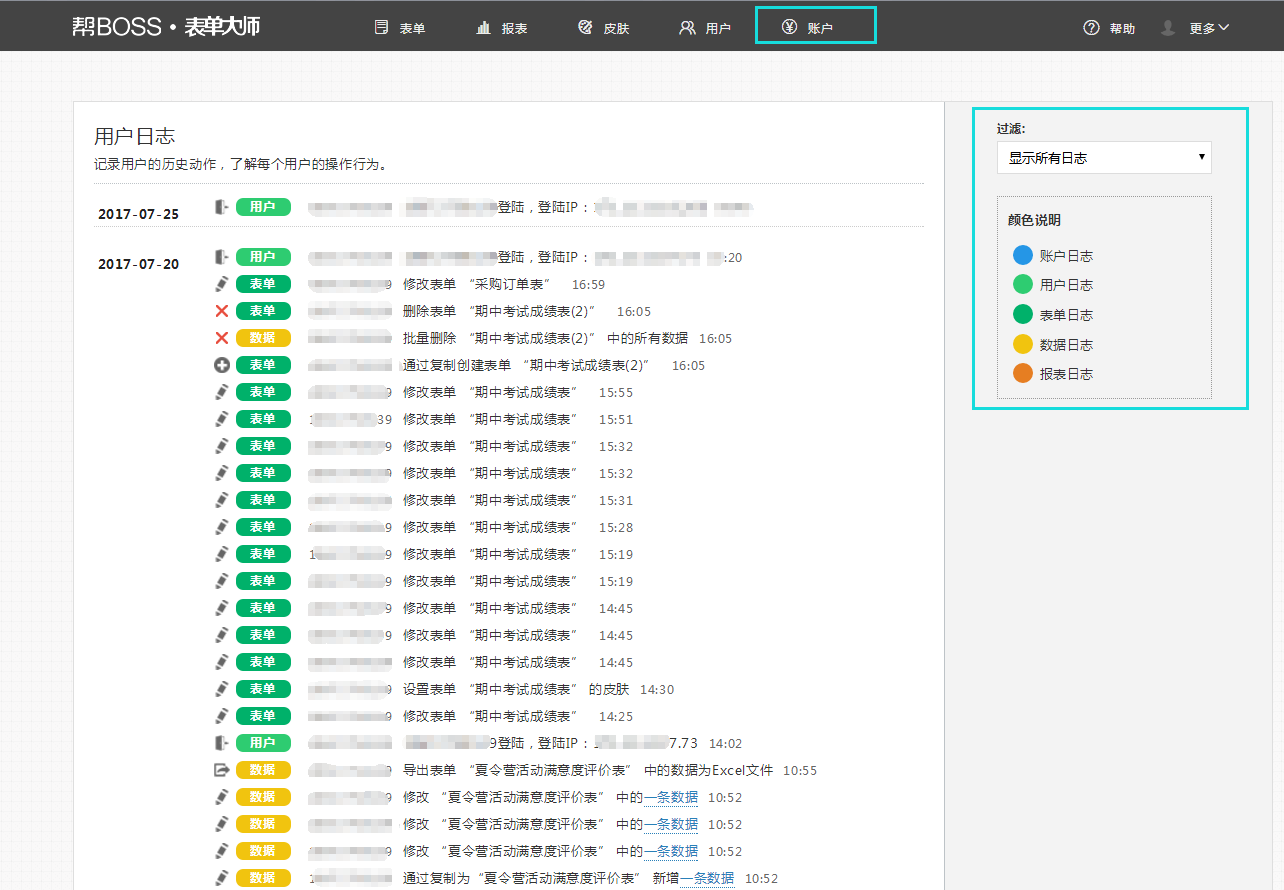Image resolution: width=1284 pixels, height=890 pixels.
Task: Click the timestamp 14:02
Action: click(x=726, y=744)
